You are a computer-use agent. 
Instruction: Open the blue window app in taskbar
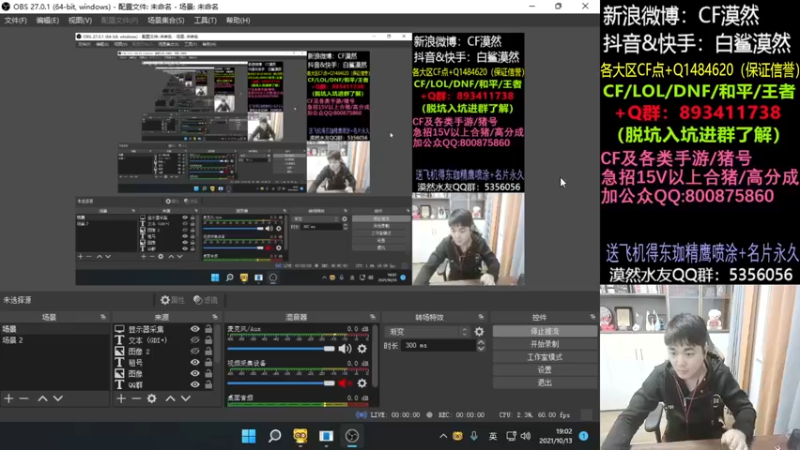click(326, 436)
